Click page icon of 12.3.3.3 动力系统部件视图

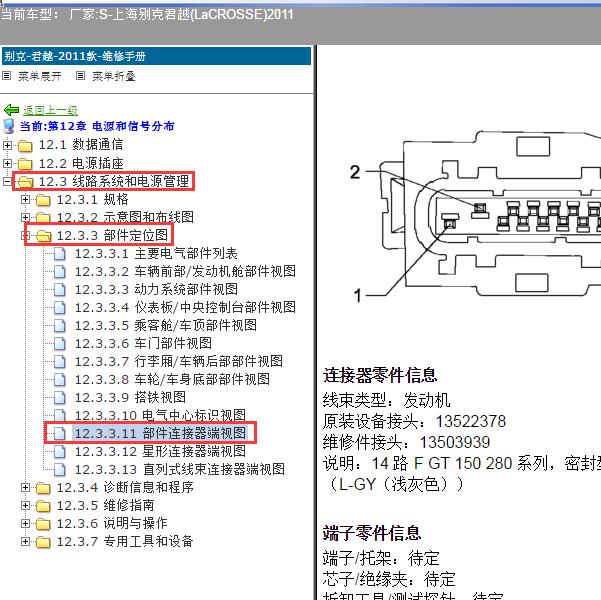click(x=59, y=290)
